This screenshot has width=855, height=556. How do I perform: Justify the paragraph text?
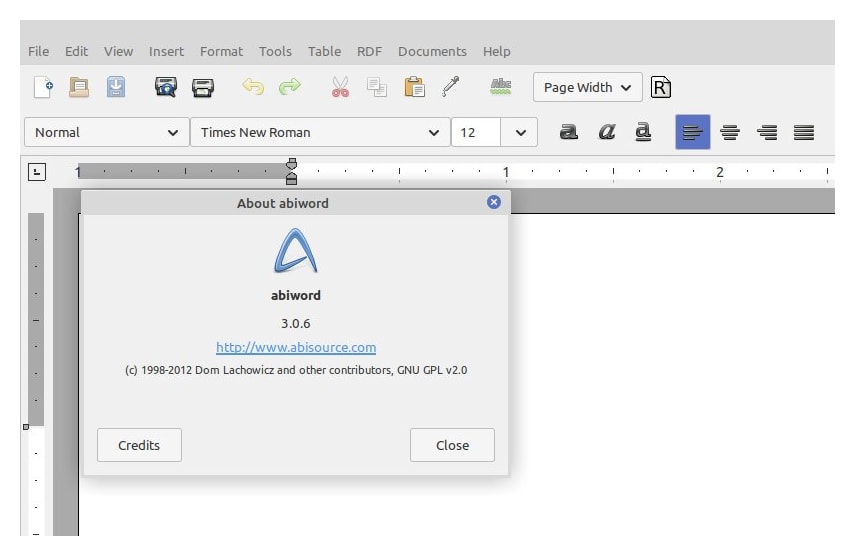pyautogui.click(x=804, y=132)
